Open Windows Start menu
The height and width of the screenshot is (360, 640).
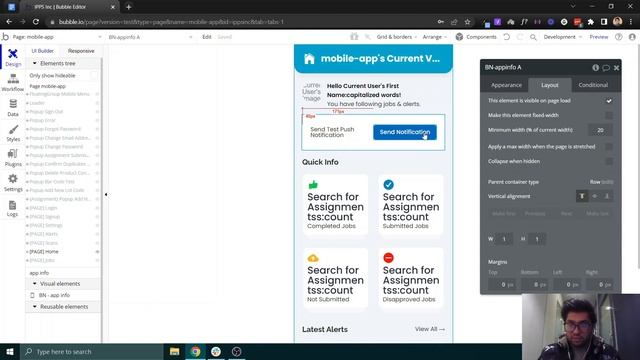(10, 351)
